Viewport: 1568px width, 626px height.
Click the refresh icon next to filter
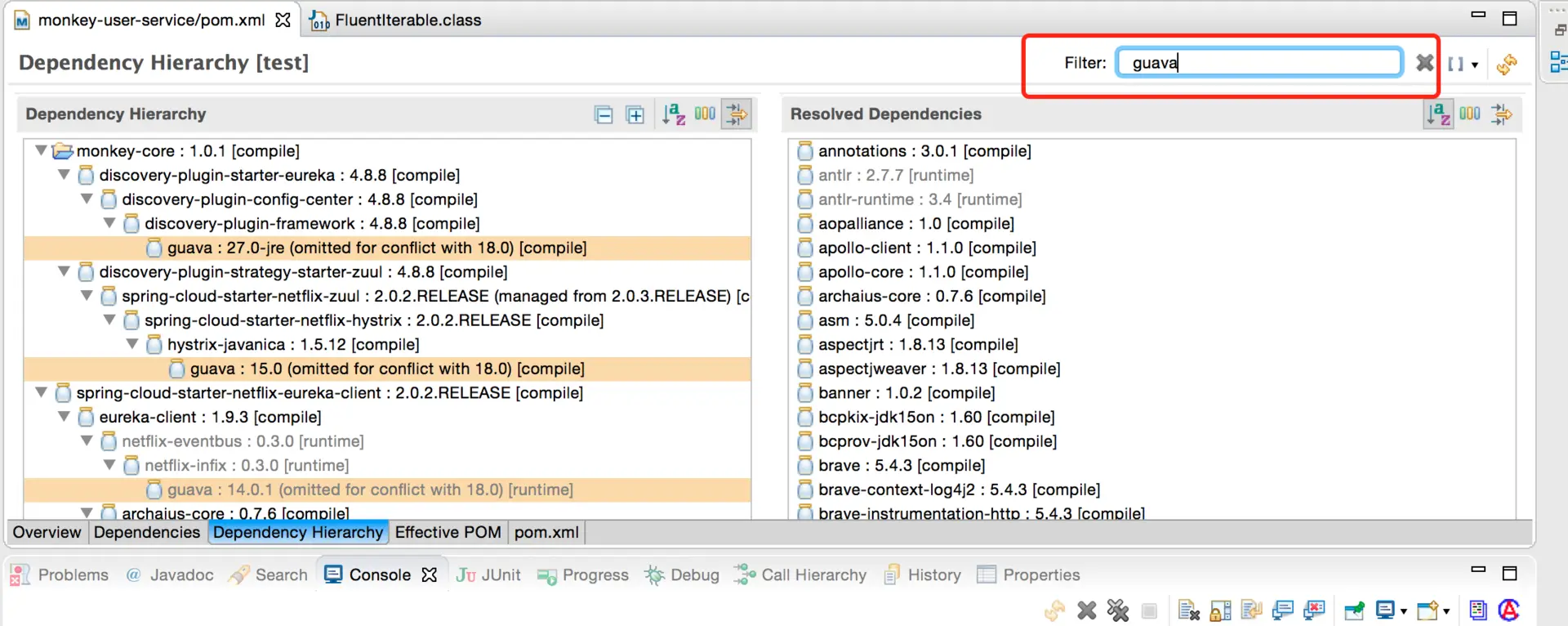[1508, 64]
